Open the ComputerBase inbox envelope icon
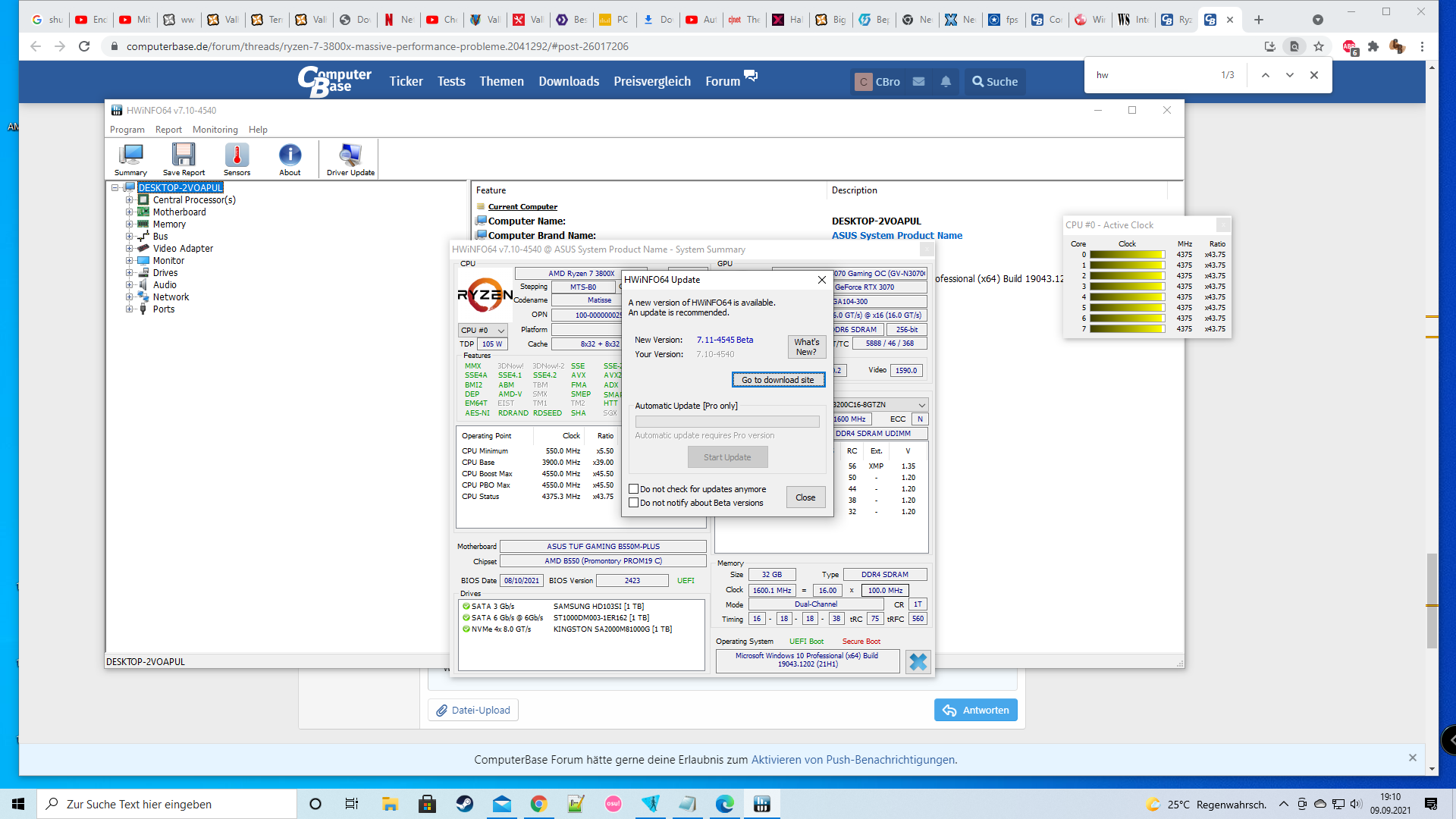This screenshot has width=1456, height=819. (x=918, y=82)
